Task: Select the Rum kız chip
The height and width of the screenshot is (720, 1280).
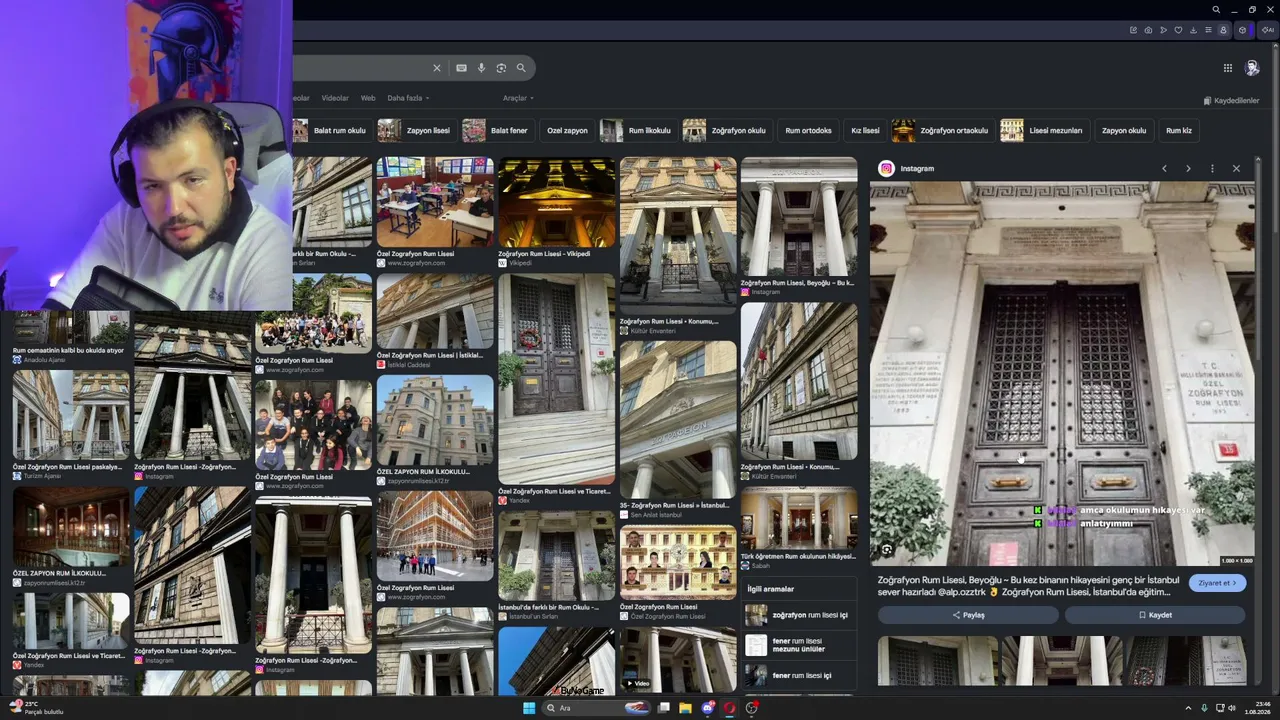Action: pos(1179,131)
